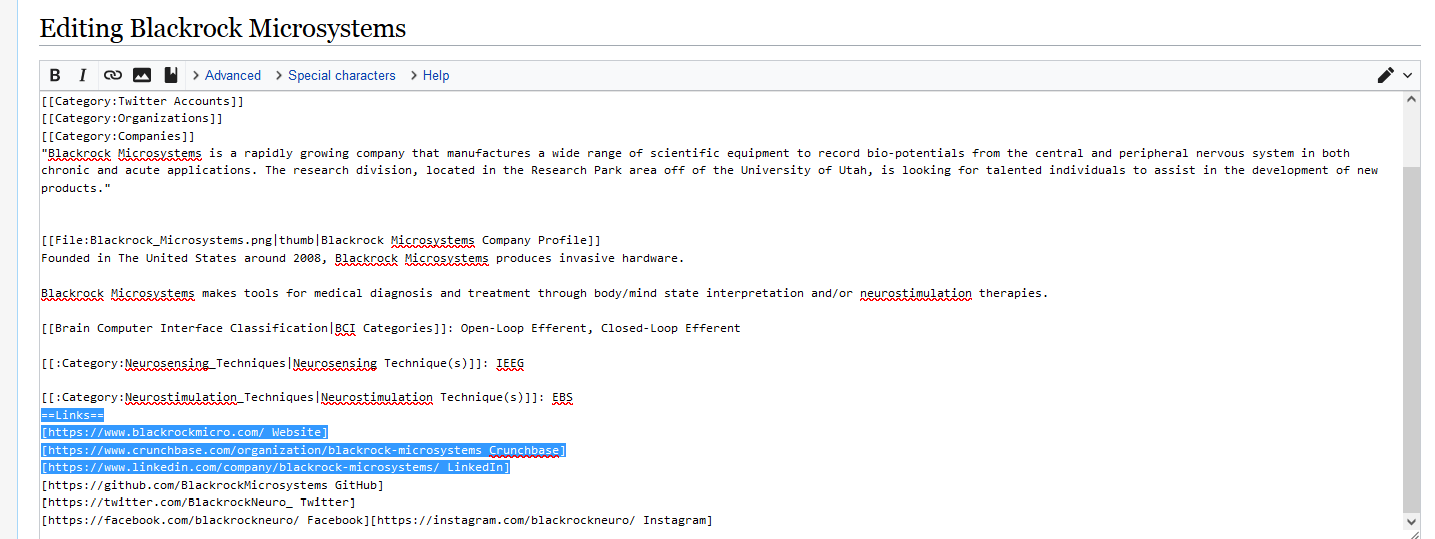Screen dimensions: 1435x539
Task: Click the resize handle of the text area
Action: click(1414, 535)
